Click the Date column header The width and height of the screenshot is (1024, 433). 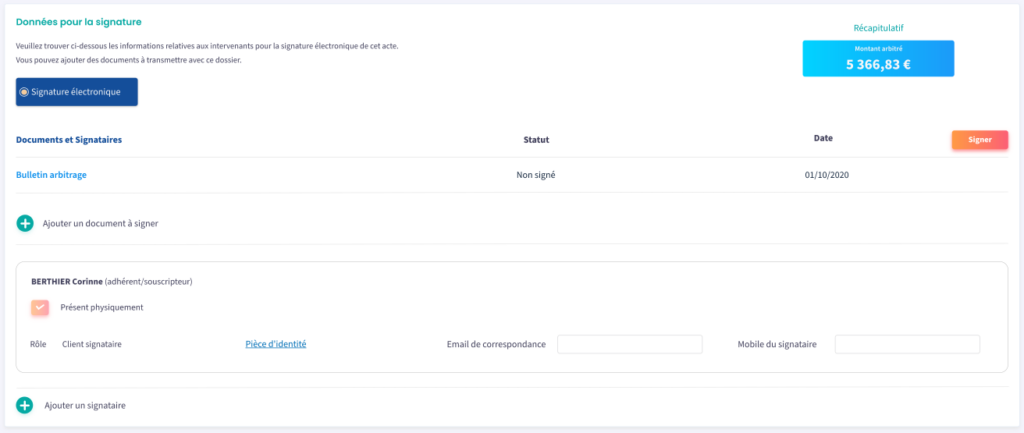tap(823, 138)
